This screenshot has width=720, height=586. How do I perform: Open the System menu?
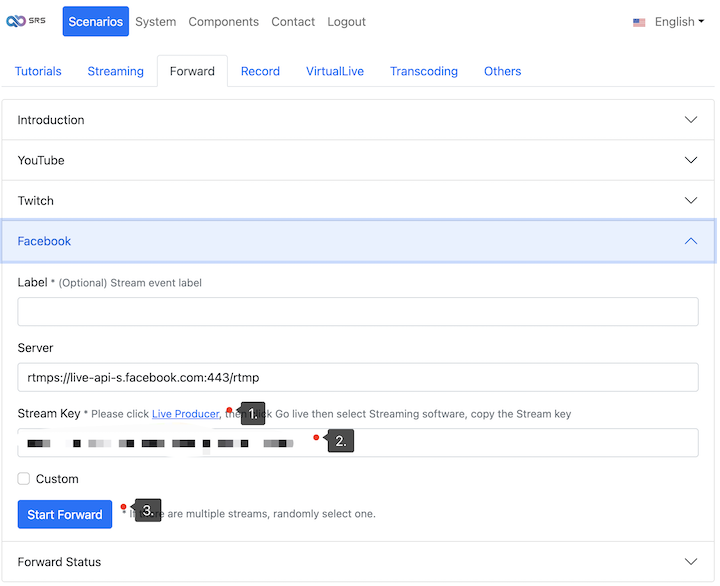click(x=156, y=22)
